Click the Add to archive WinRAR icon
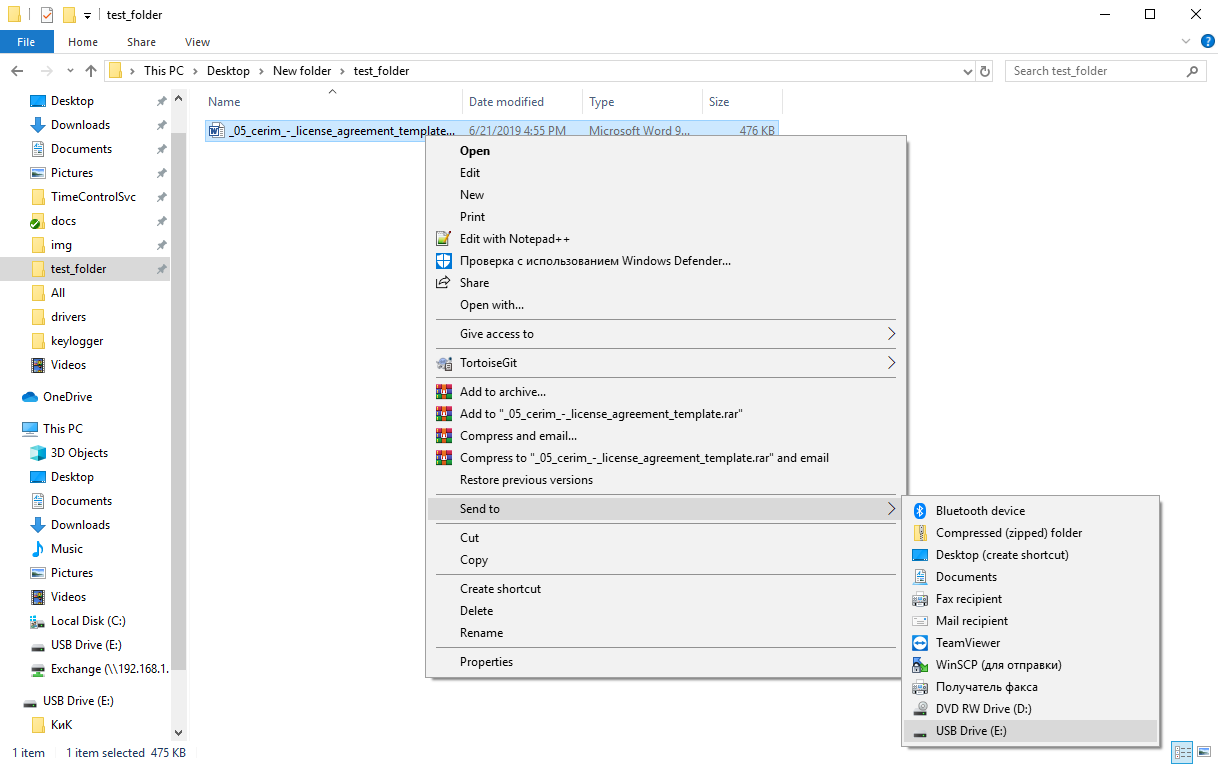This screenshot has height=764, width=1218. (444, 392)
